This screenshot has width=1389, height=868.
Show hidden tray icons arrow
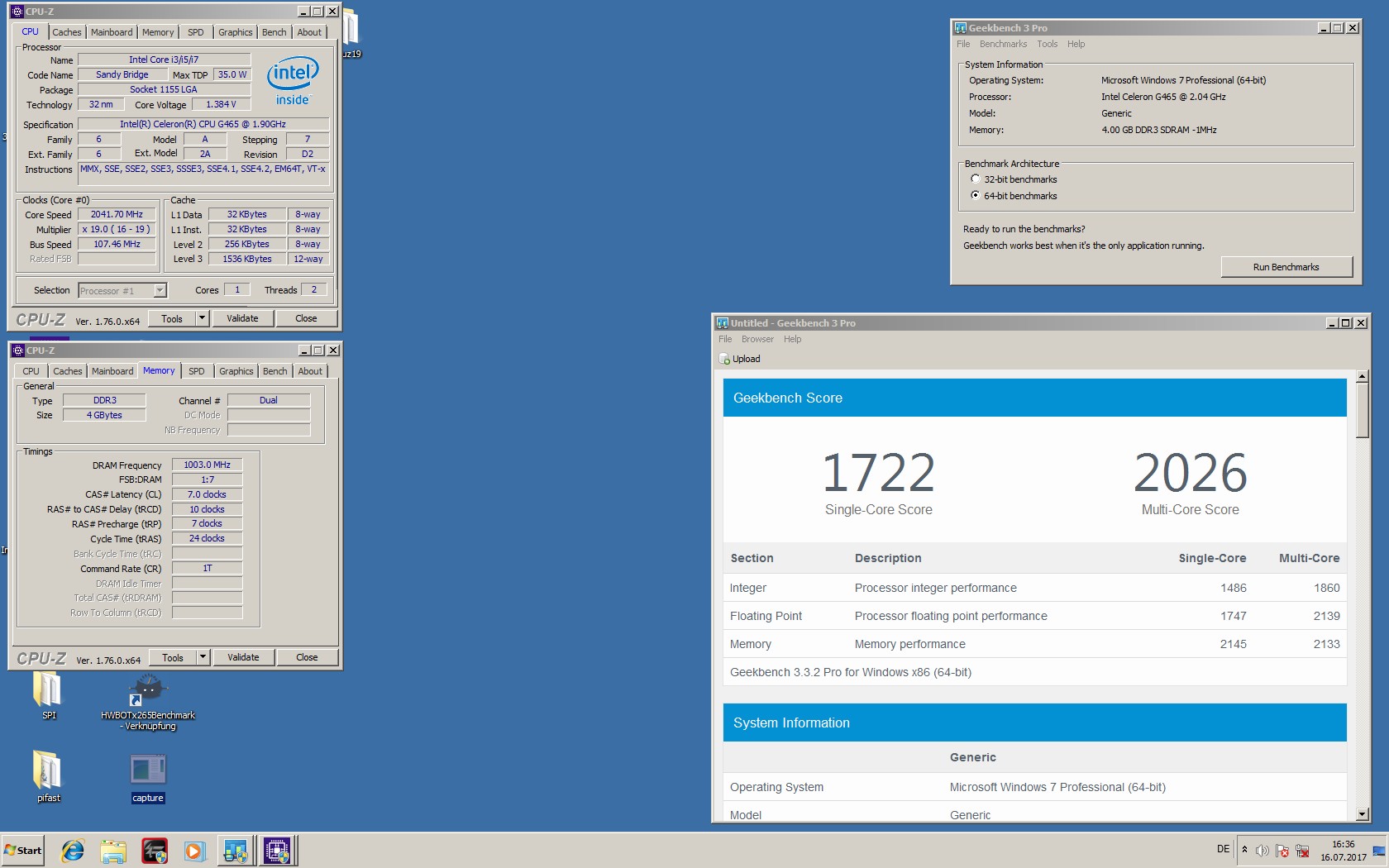(x=1244, y=850)
